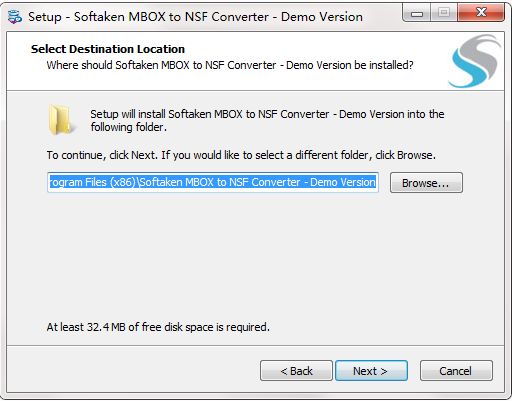Minimize the Setup window

pyautogui.click(x=417, y=13)
